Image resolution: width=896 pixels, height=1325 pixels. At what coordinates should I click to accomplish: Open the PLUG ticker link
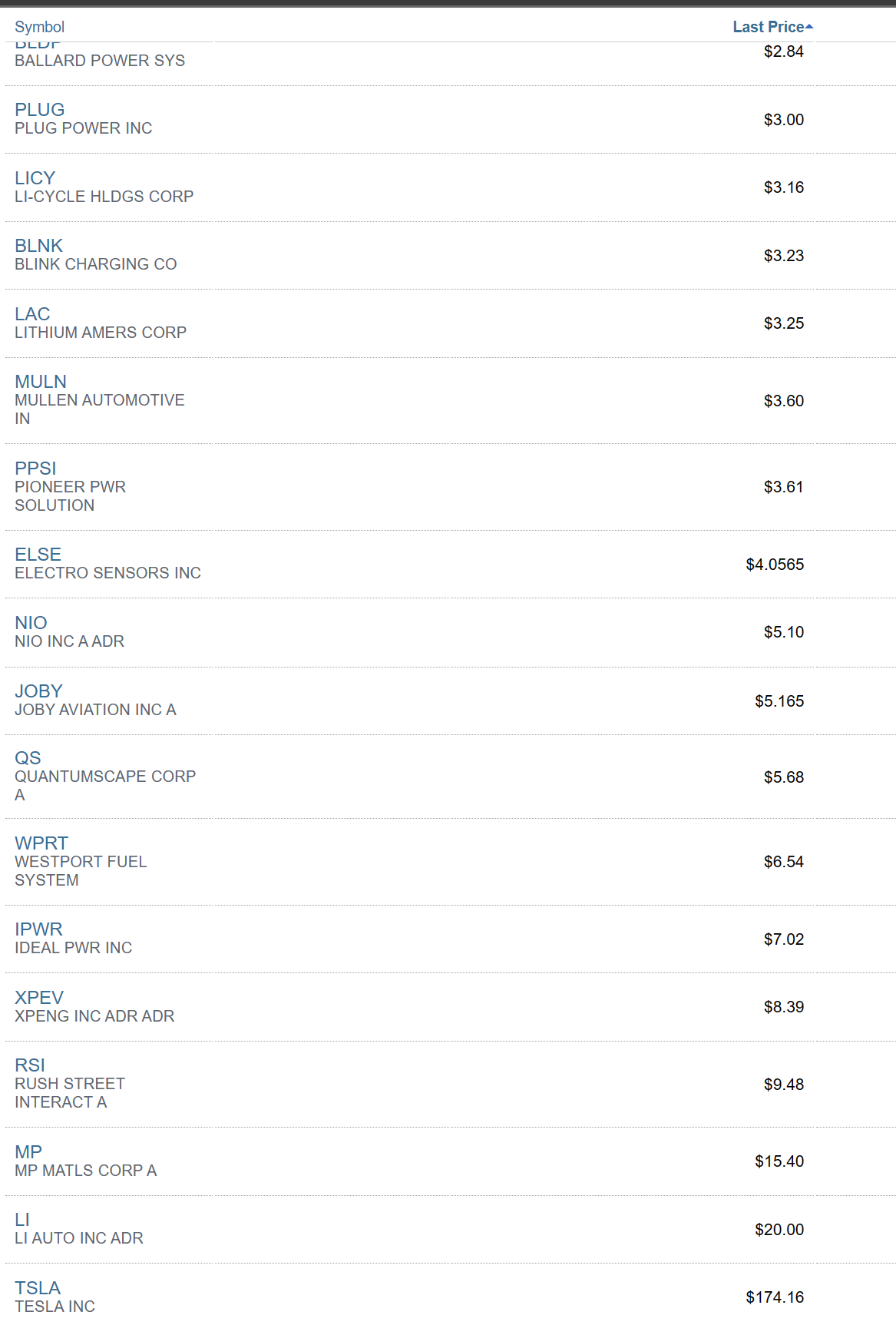tap(39, 110)
